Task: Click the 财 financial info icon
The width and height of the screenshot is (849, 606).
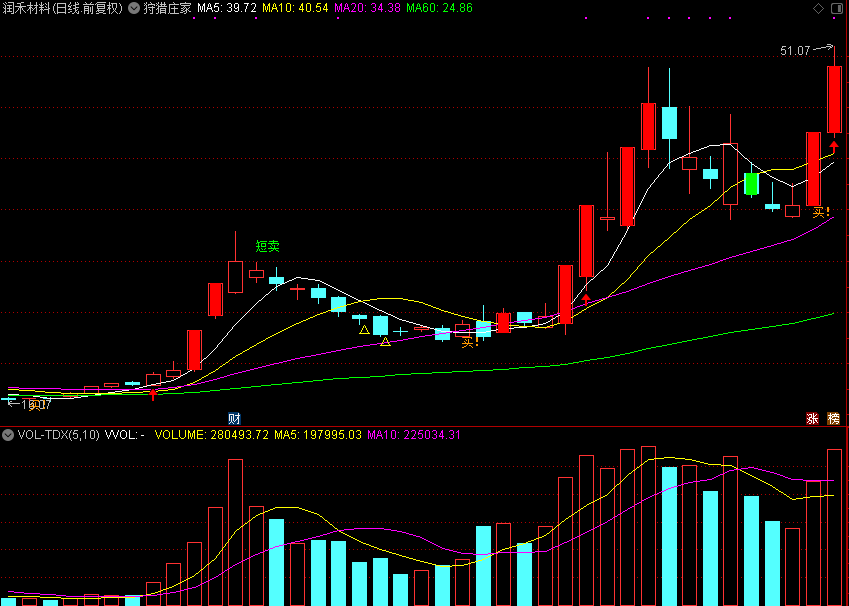Action: [x=234, y=417]
